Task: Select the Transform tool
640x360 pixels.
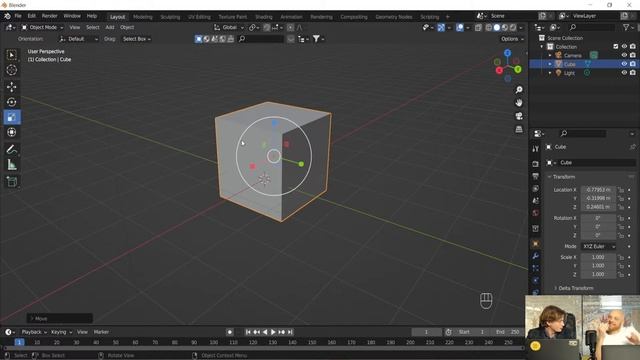Action: click(12, 132)
